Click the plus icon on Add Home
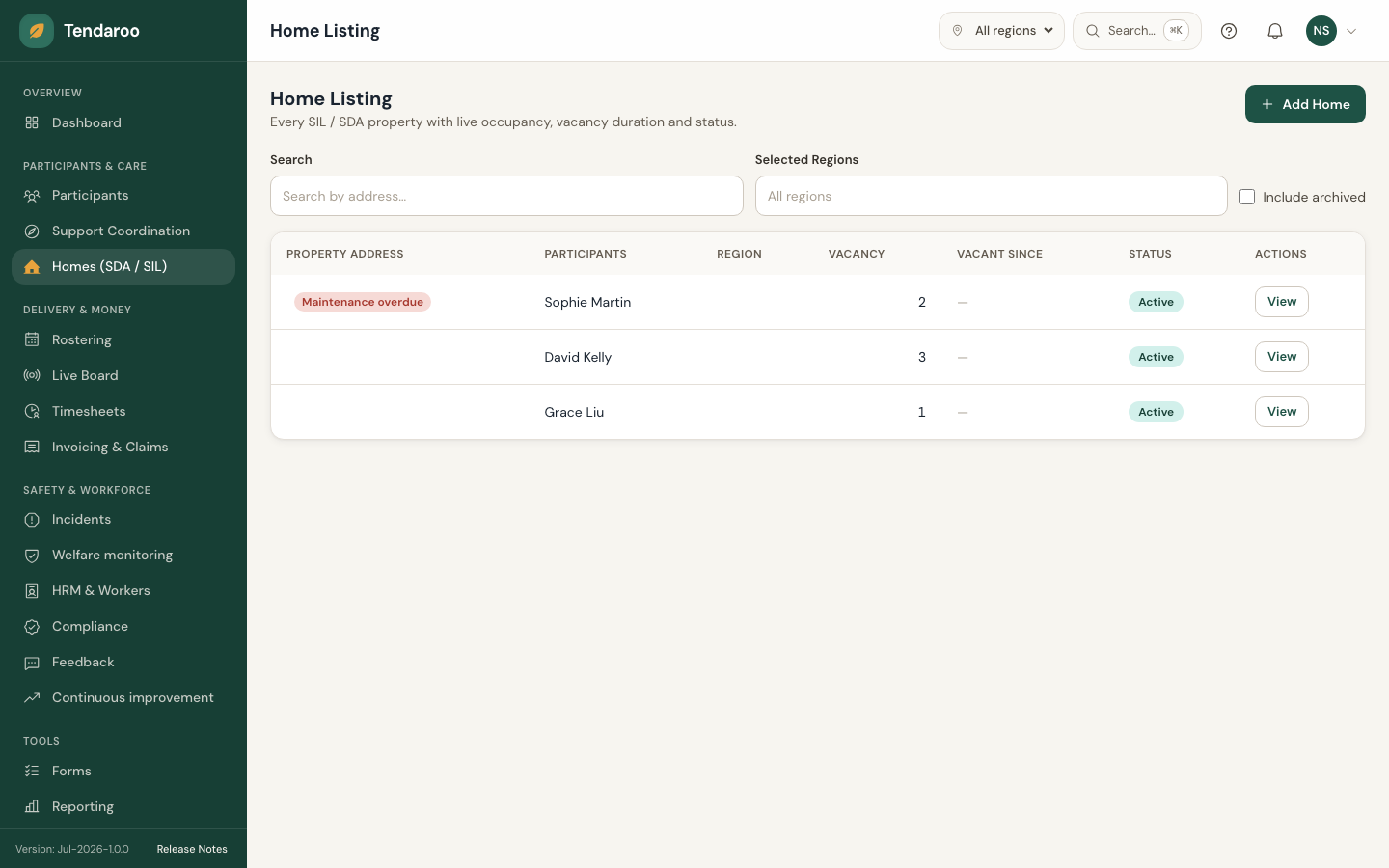Image resolution: width=1389 pixels, height=868 pixels. tap(1267, 104)
